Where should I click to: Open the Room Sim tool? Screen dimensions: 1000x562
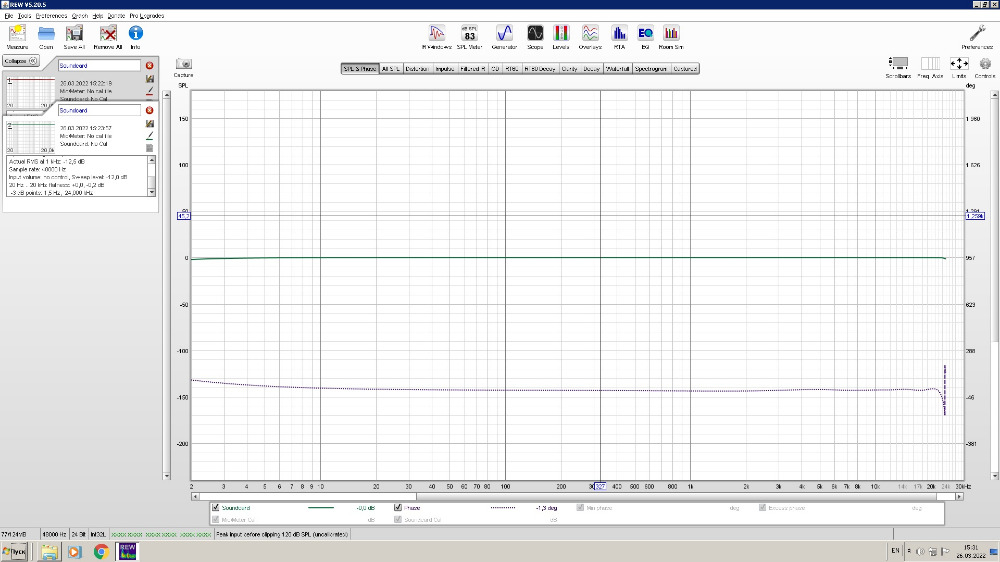click(671, 37)
